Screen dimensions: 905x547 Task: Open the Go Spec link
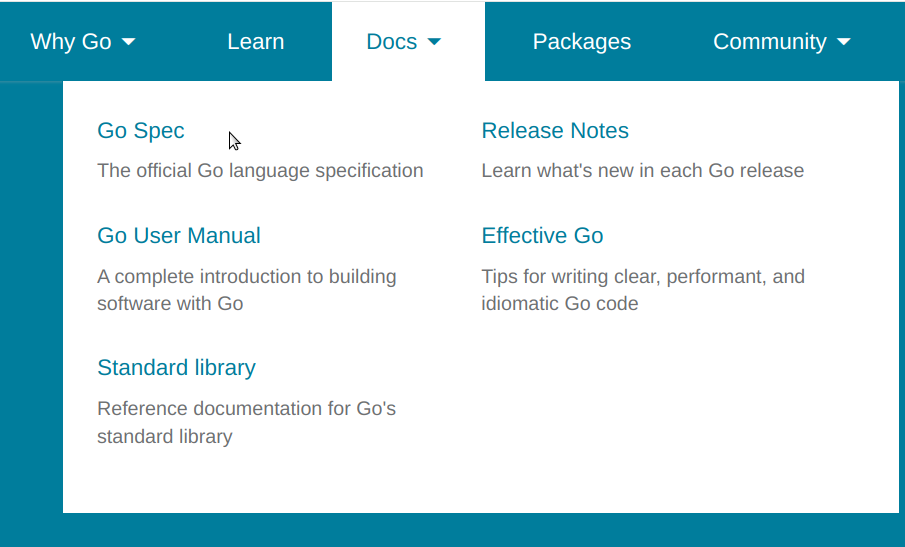click(x=141, y=131)
